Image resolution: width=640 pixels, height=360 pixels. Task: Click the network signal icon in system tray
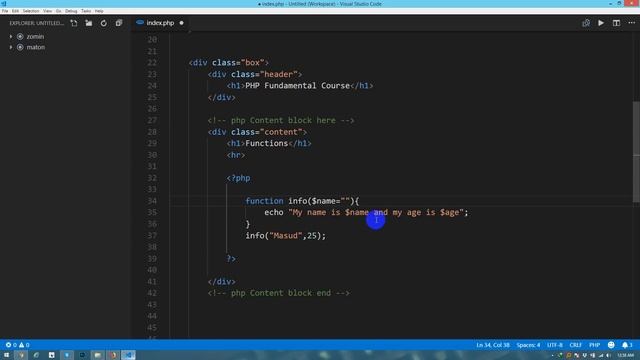click(601, 356)
